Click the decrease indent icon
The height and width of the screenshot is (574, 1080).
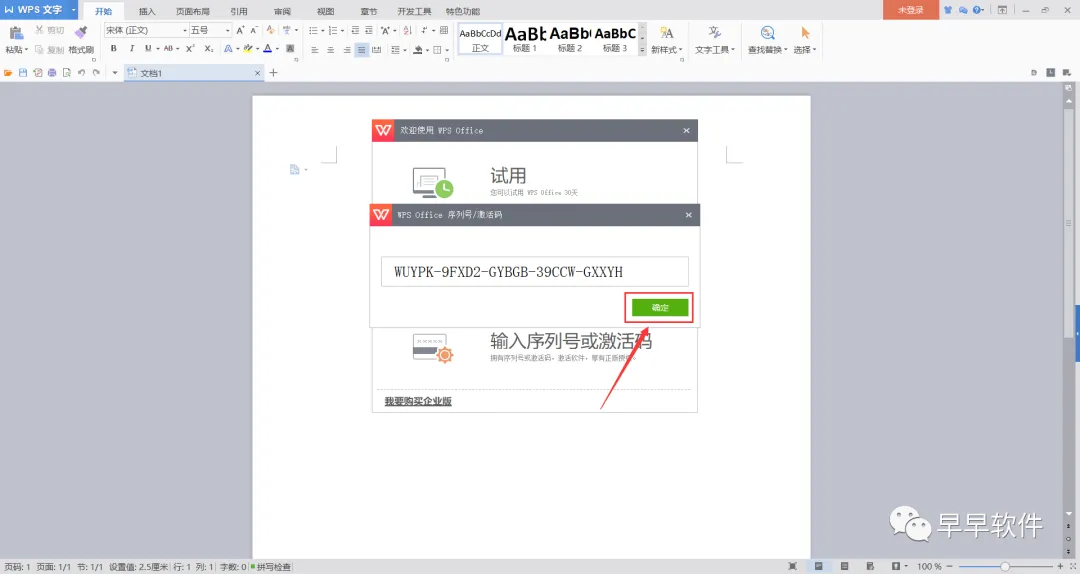[x=355, y=30]
